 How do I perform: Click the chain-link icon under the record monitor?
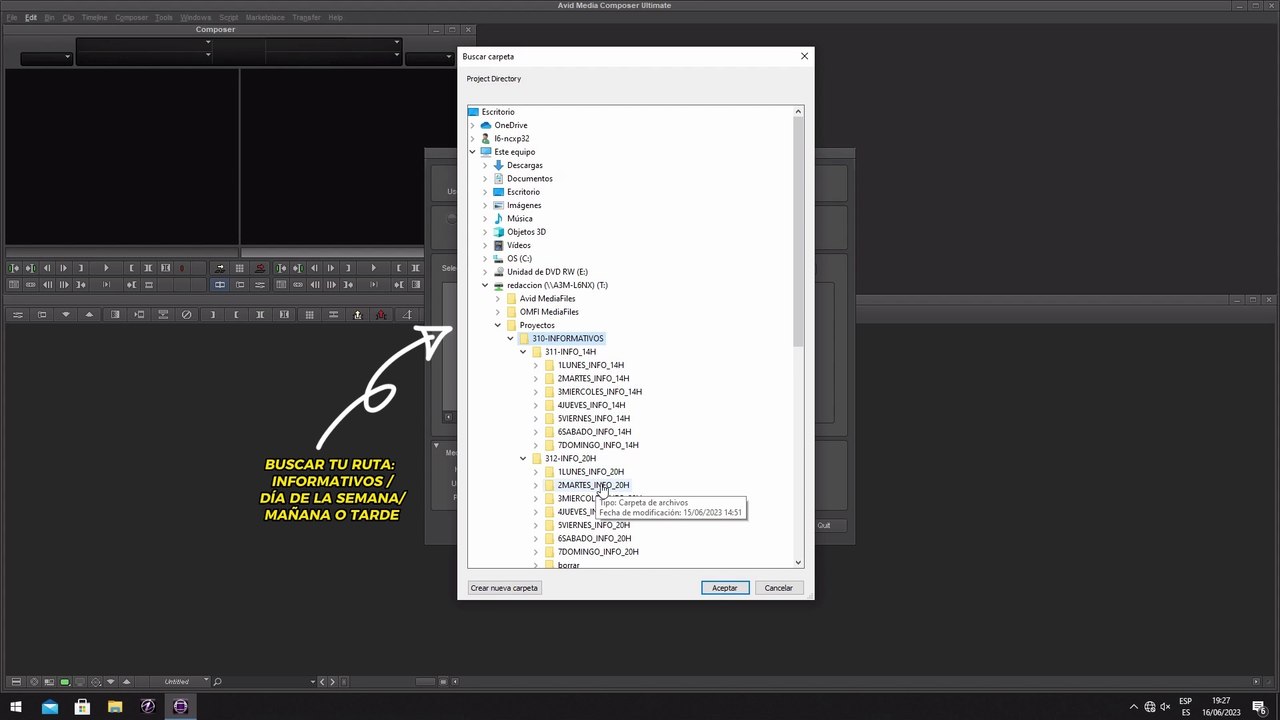click(x=298, y=285)
